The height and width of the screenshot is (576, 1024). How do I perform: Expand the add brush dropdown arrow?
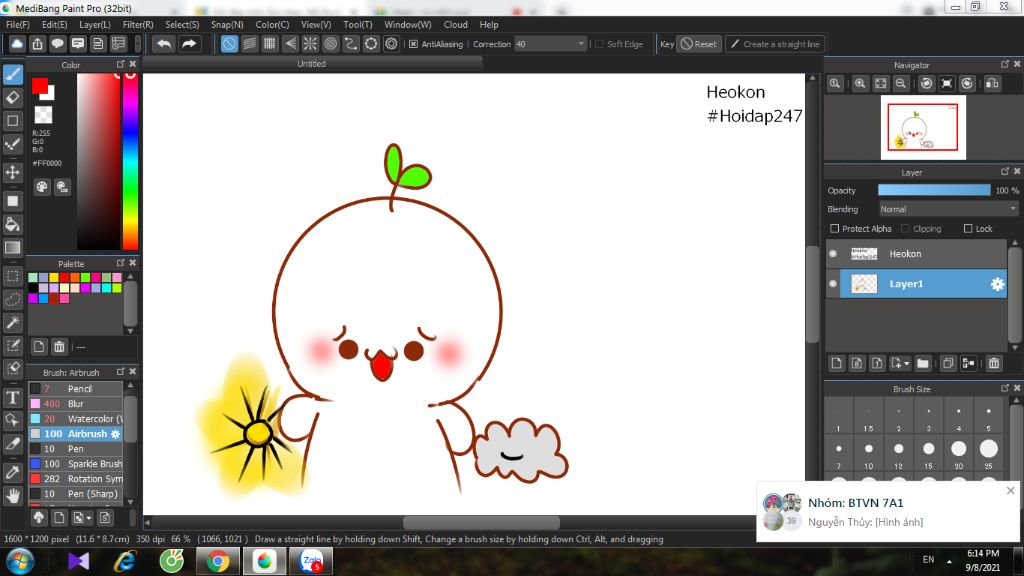tap(89, 519)
